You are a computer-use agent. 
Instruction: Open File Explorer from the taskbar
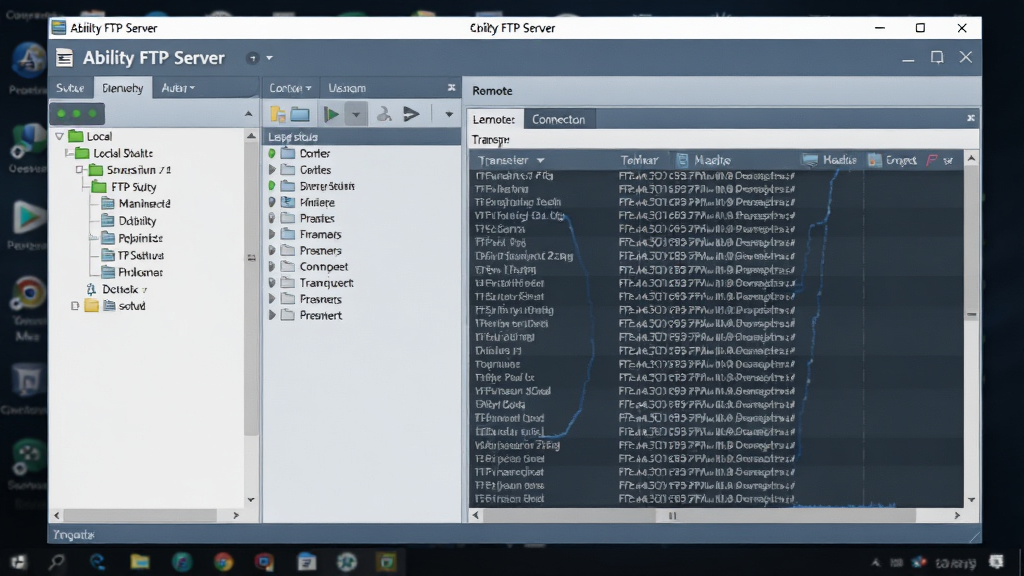pyautogui.click(x=140, y=562)
